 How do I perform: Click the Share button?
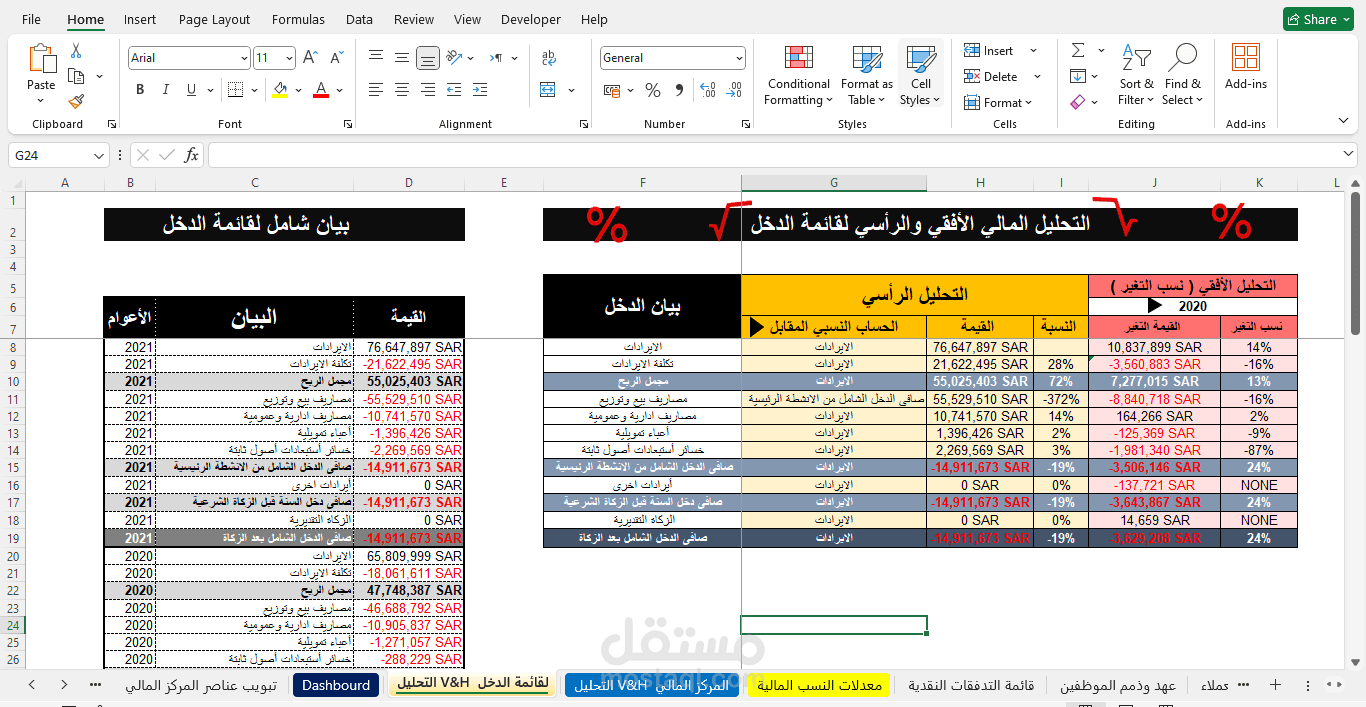(x=1318, y=19)
